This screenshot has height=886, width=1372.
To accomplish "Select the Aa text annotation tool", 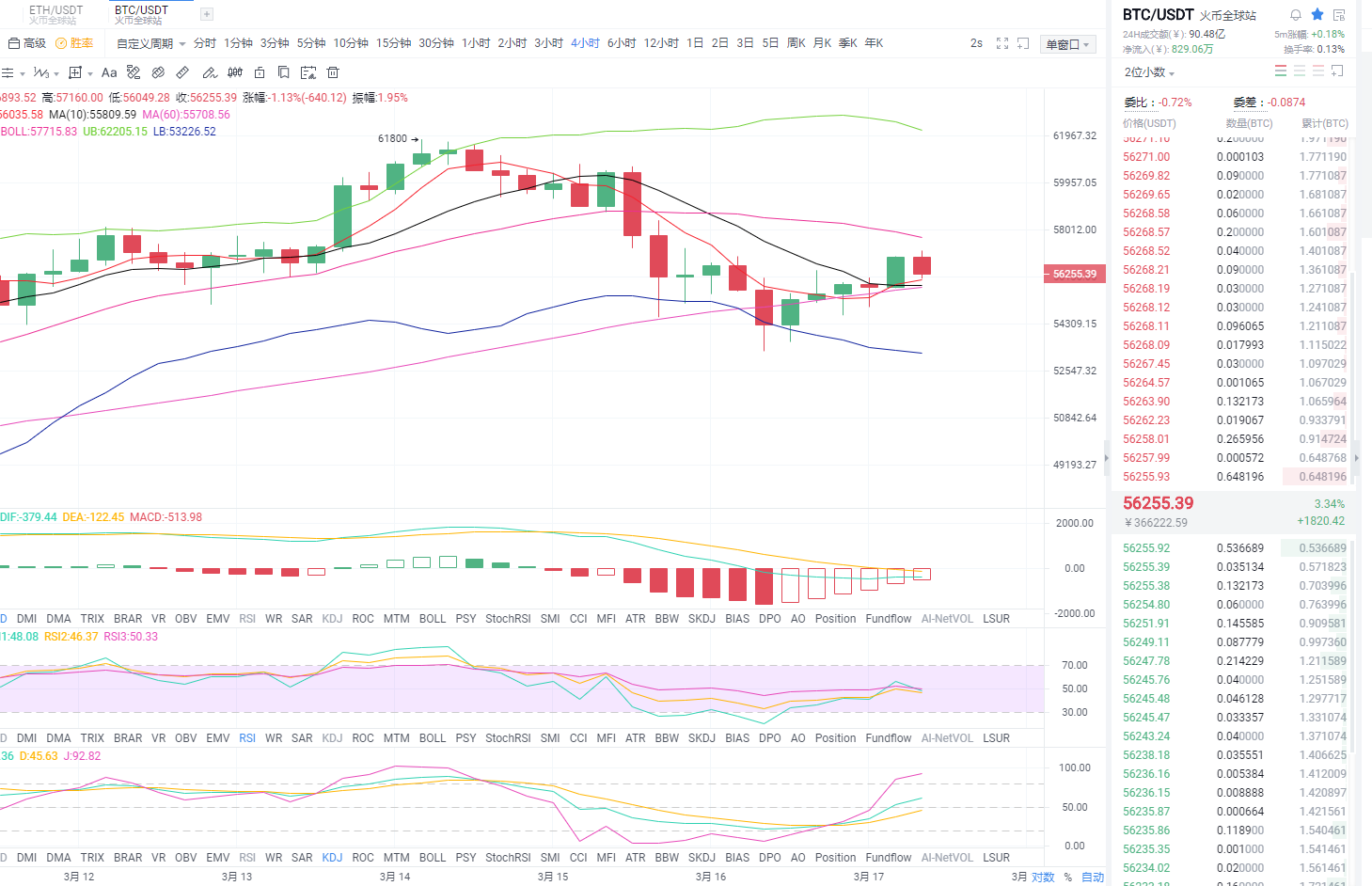I will pyautogui.click(x=109, y=72).
